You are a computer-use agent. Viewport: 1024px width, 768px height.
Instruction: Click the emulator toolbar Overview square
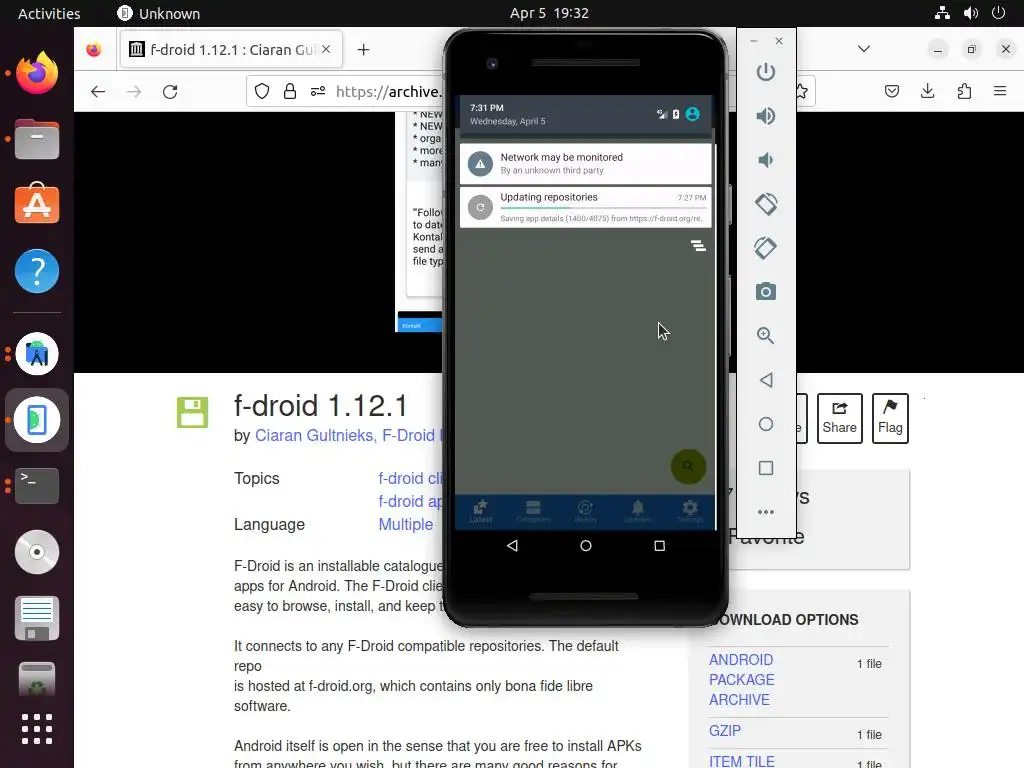(x=765, y=468)
